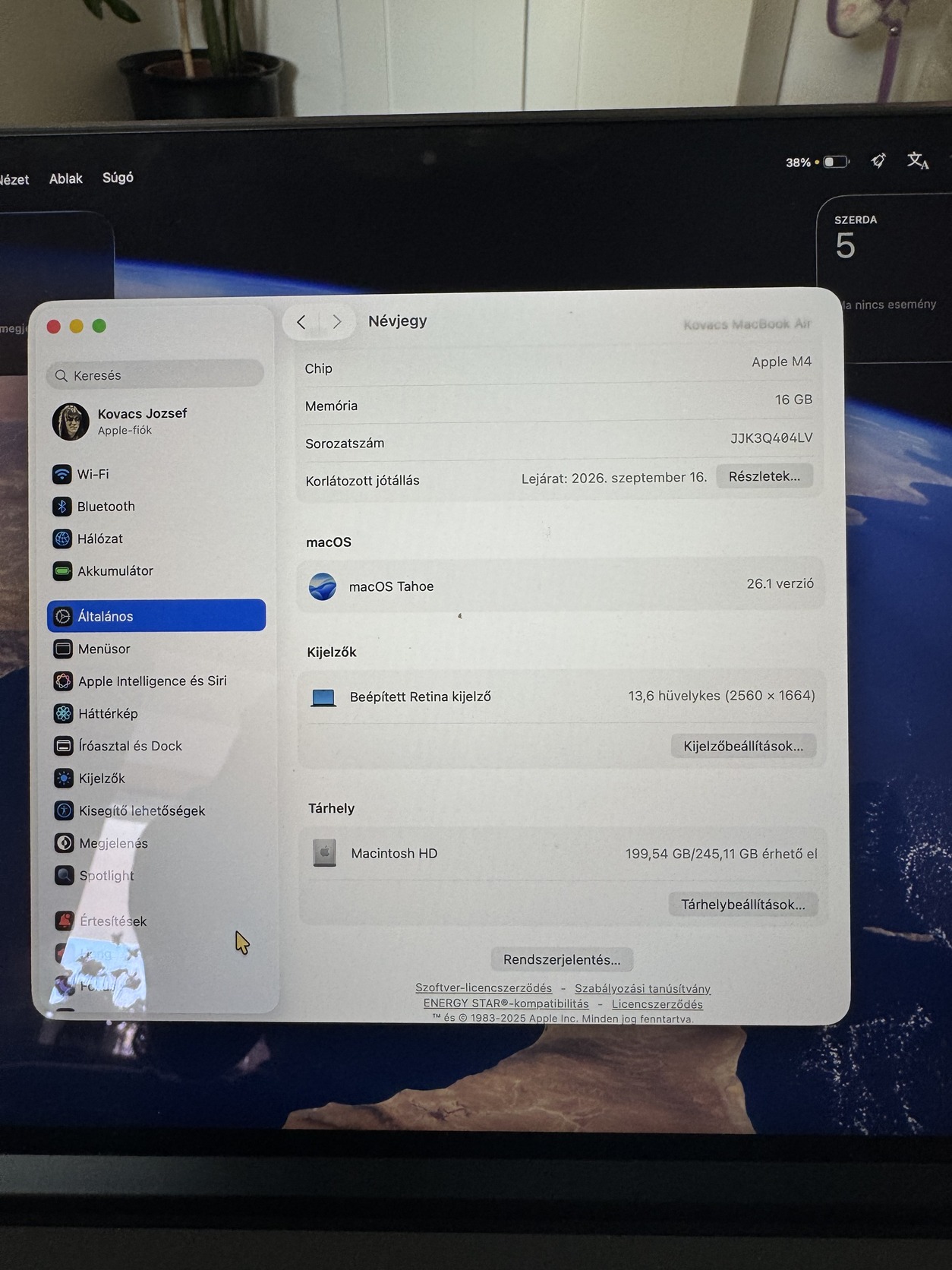Click the battery status icon in menu bar
952x1270 pixels.
point(836,162)
